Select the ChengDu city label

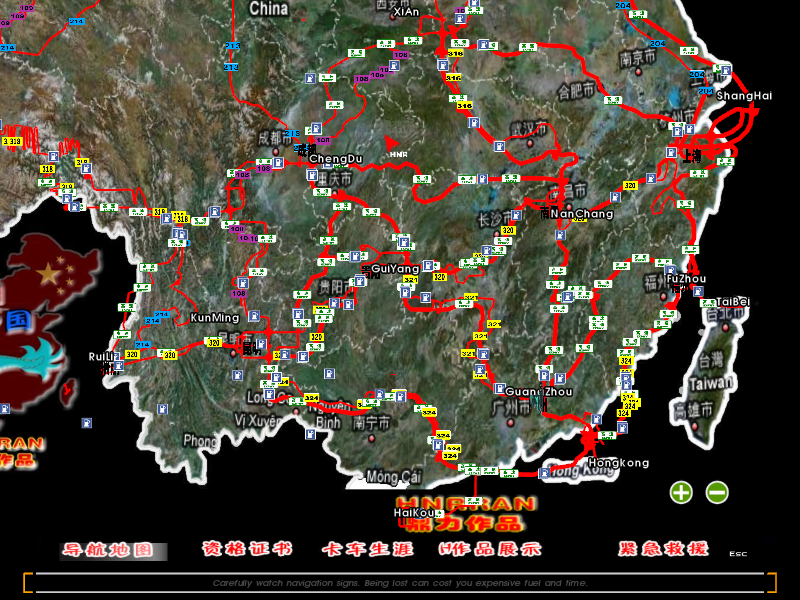(336, 159)
